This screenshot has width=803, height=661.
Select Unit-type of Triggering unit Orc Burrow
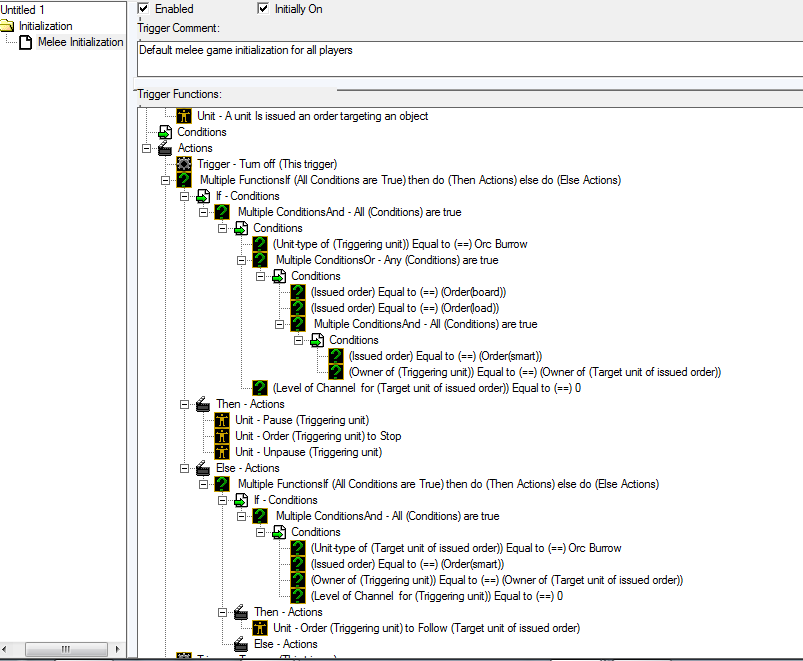(400, 244)
